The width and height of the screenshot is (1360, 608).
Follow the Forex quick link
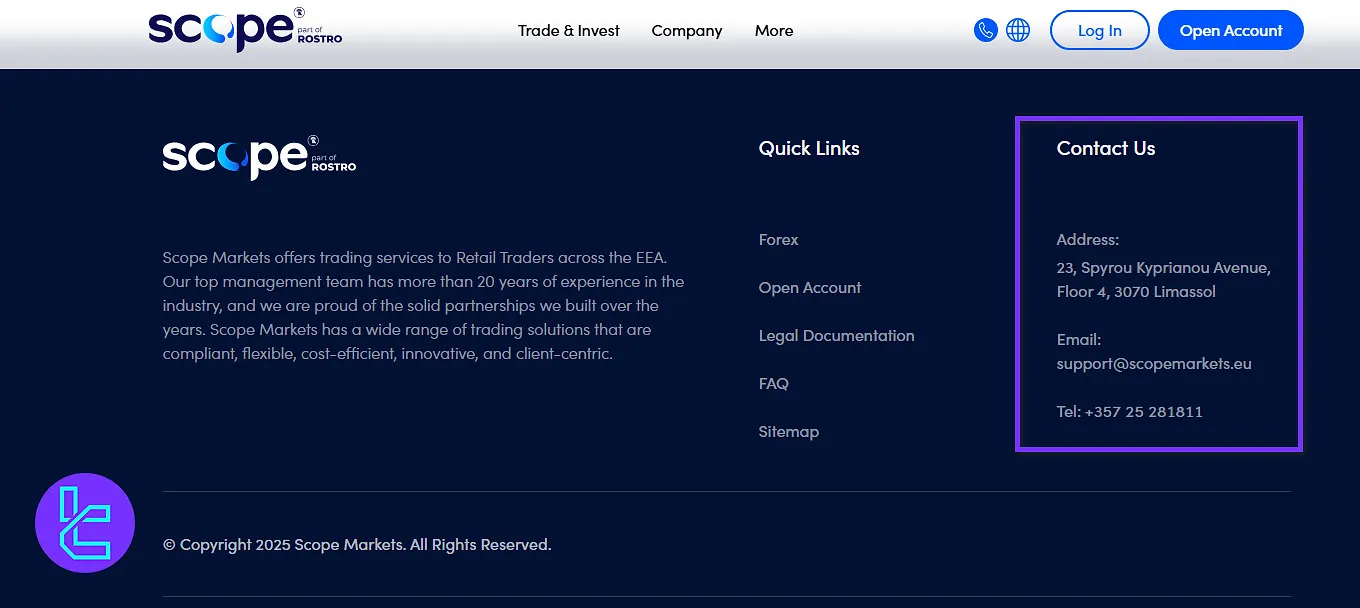click(x=778, y=240)
